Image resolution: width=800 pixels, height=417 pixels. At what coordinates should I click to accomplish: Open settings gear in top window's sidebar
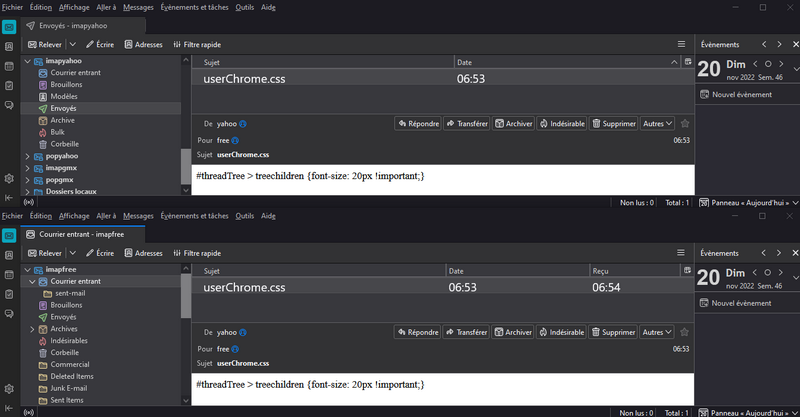tap(9, 178)
